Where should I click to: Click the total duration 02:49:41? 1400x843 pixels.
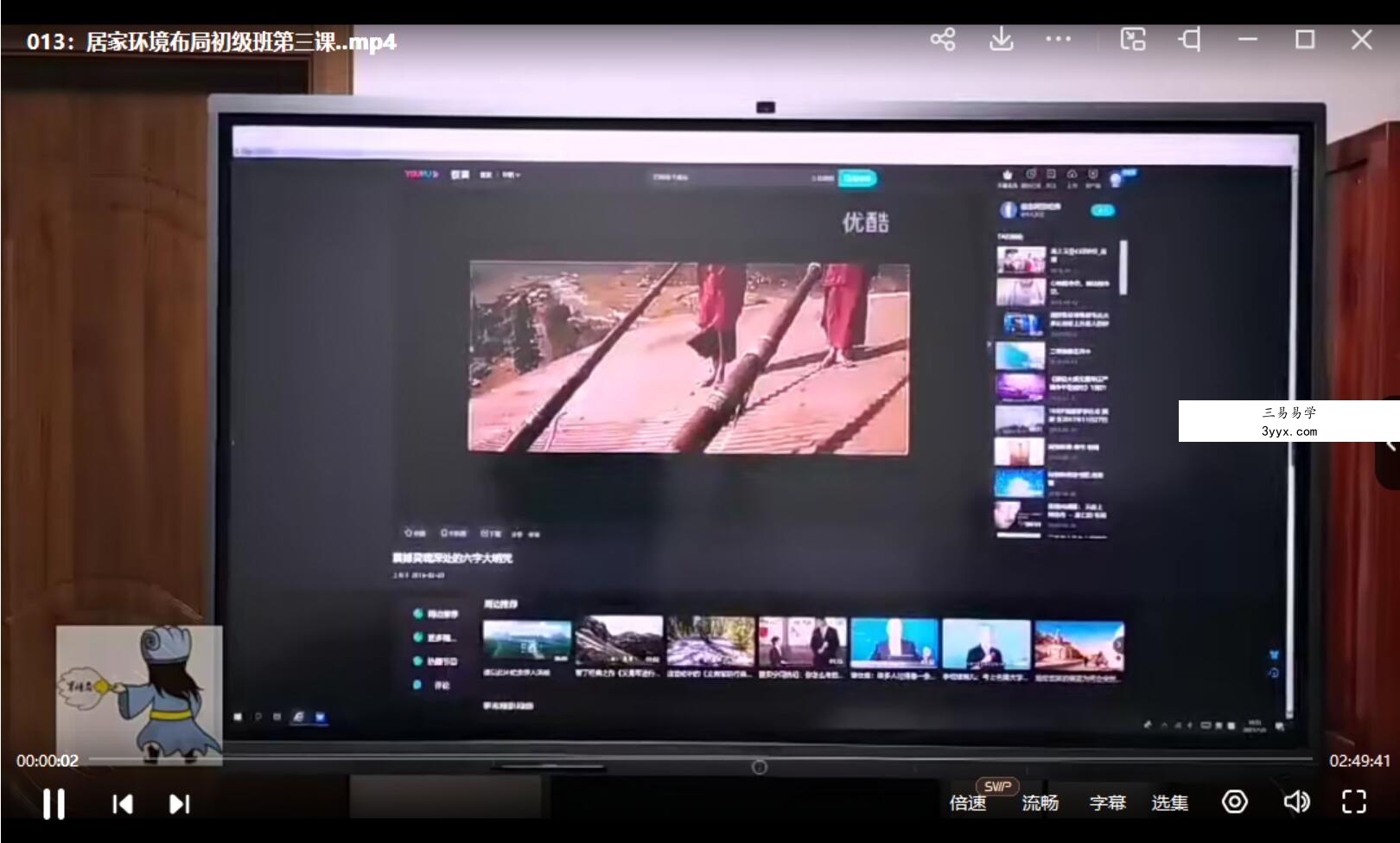tap(1359, 761)
